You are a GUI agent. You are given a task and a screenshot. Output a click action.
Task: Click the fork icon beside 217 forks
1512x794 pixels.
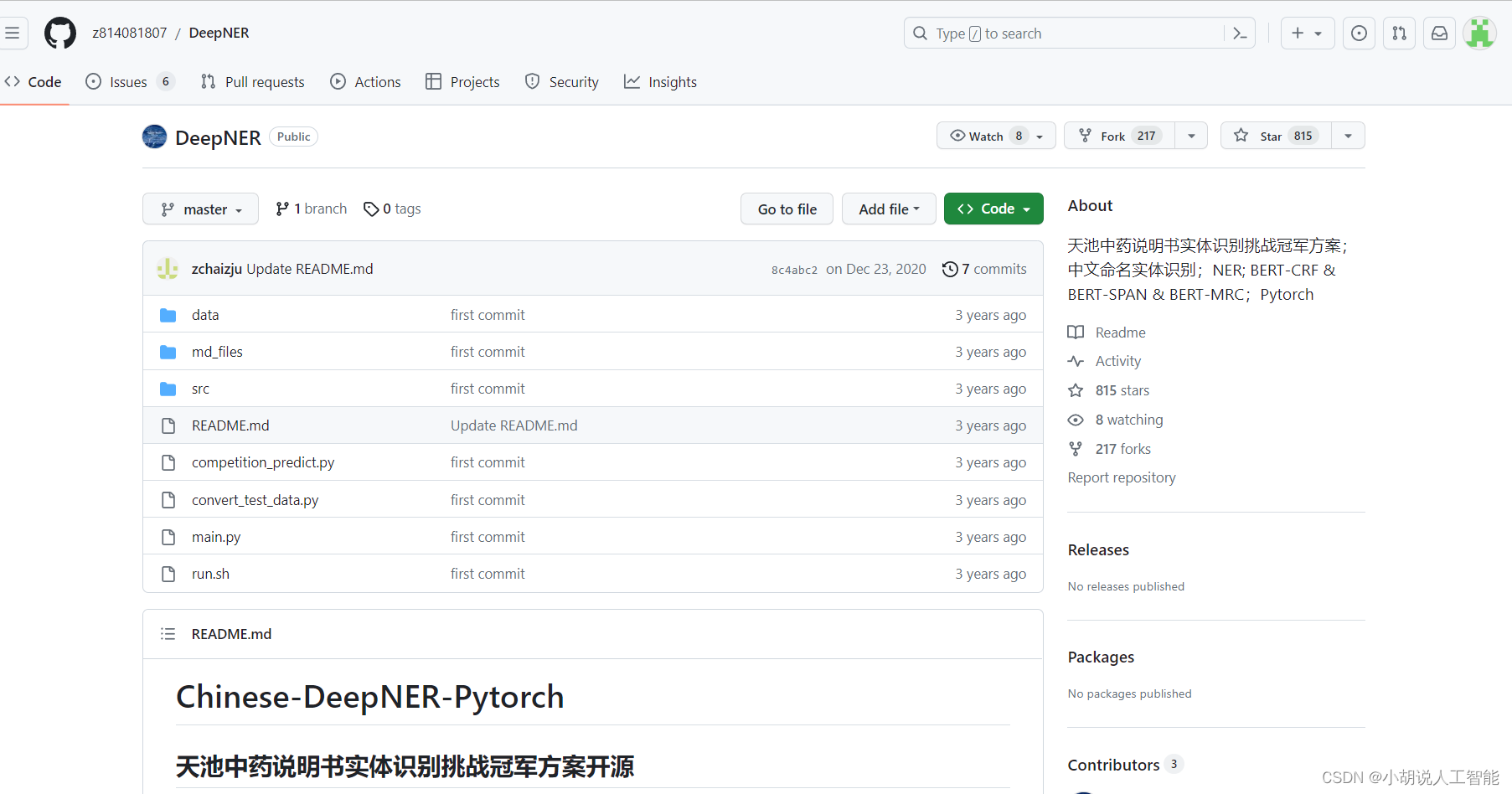click(1076, 449)
